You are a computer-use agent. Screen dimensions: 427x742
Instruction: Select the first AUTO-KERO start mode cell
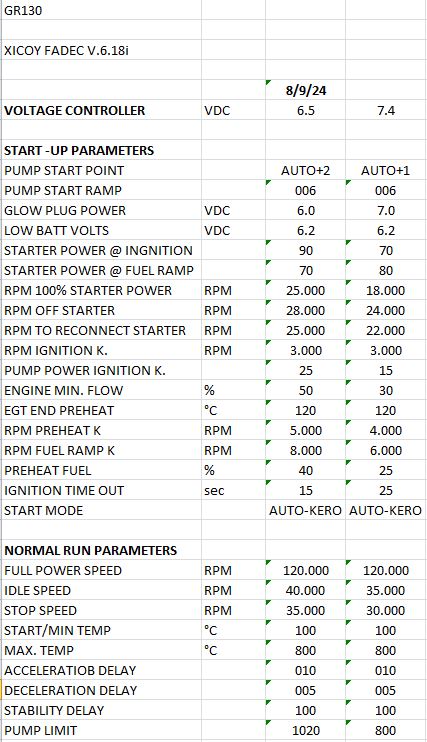(x=305, y=510)
